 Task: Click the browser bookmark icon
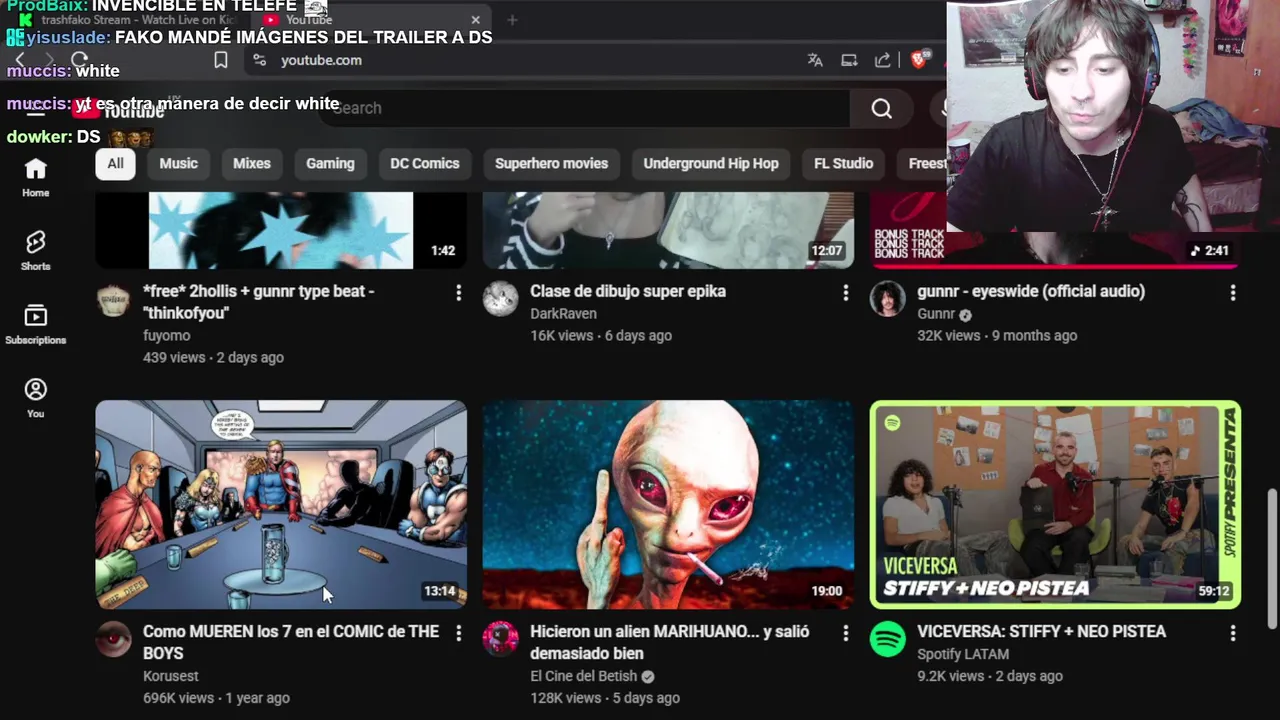pos(221,60)
